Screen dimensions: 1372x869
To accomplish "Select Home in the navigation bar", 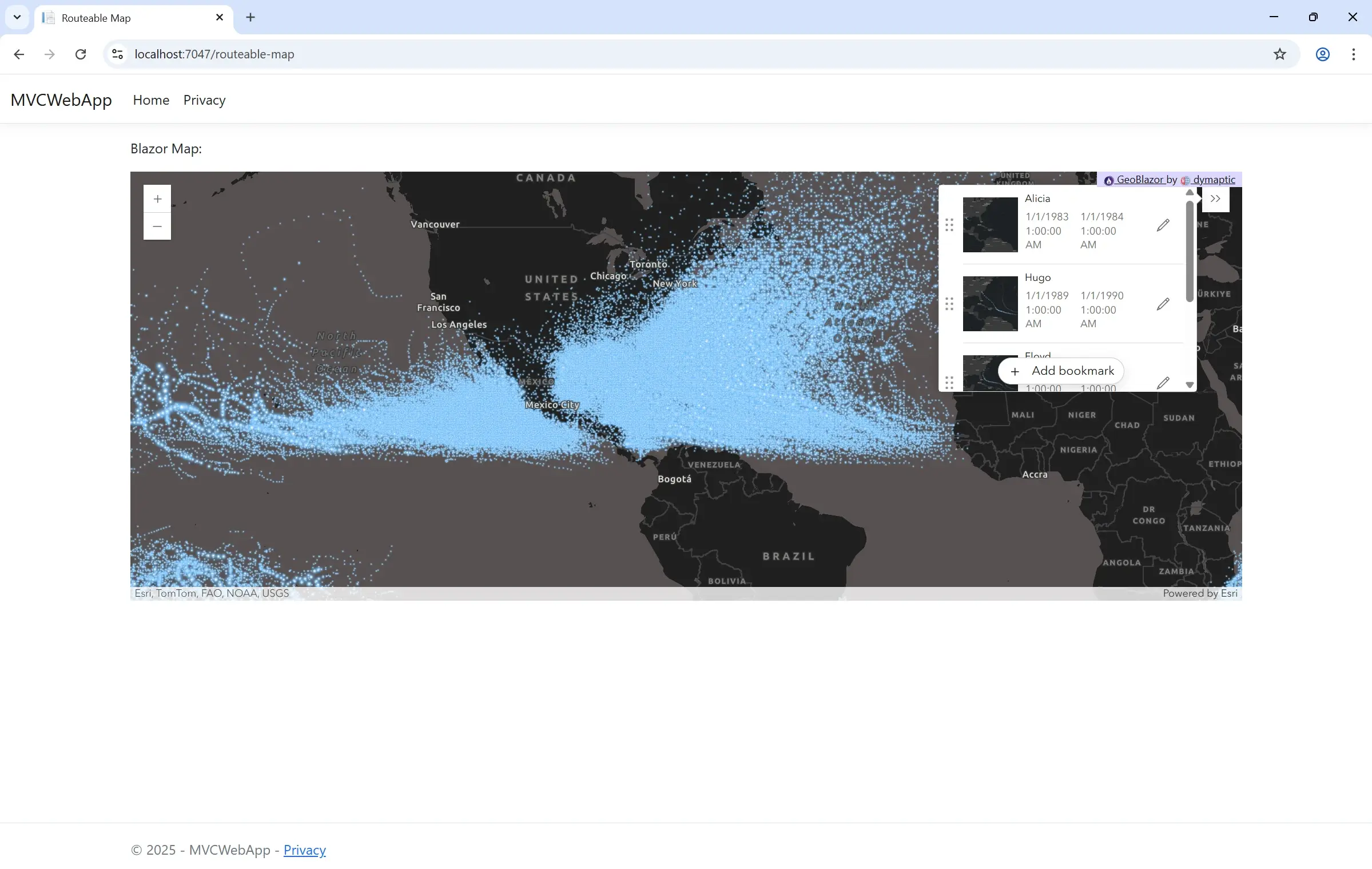I will [x=150, y=100].
